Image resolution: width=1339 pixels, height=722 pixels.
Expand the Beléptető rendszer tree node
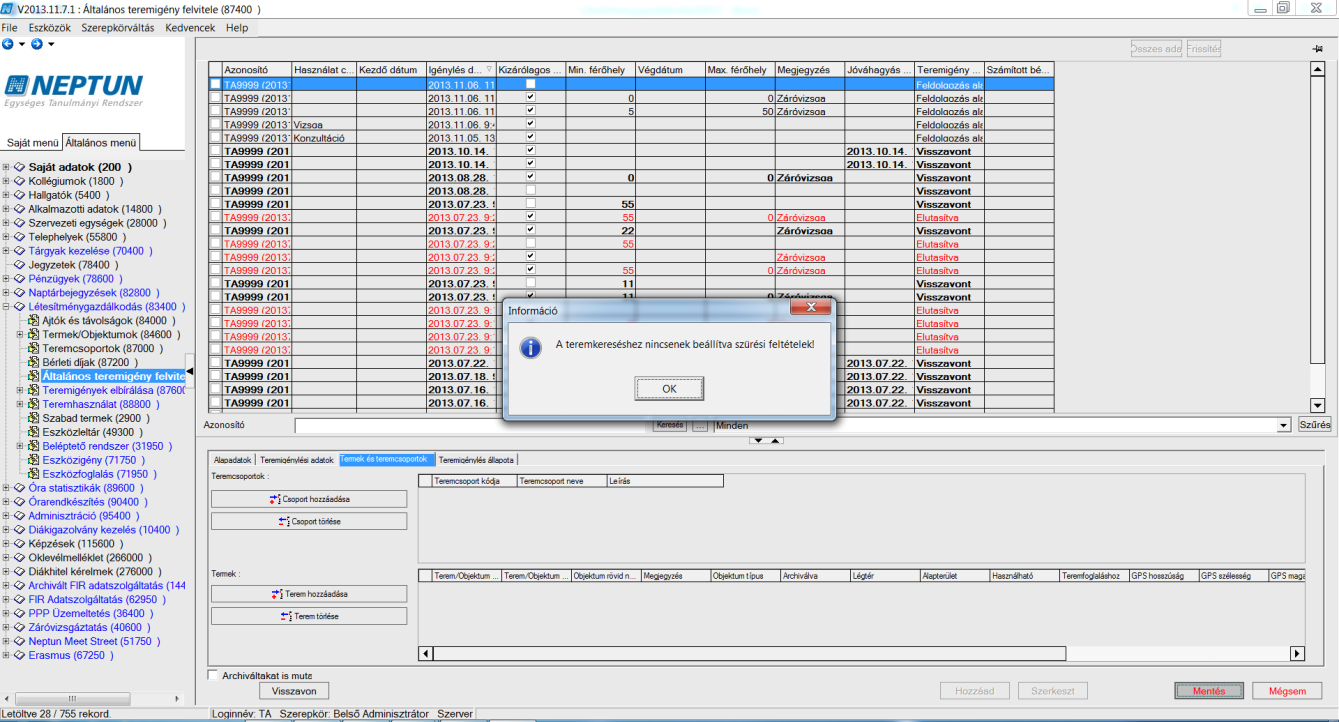point(21,446)
